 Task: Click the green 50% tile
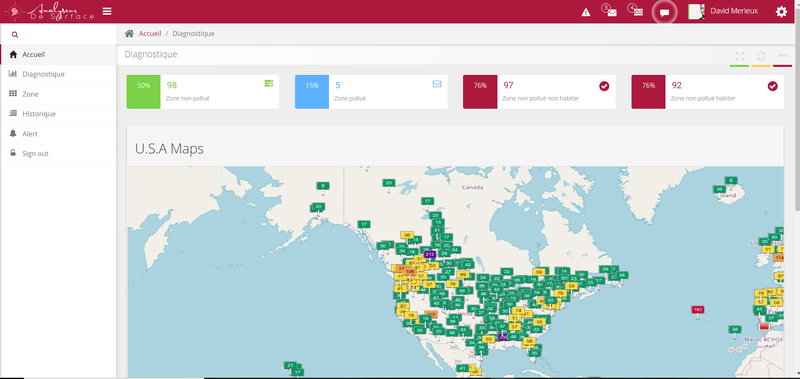[143, 92]
